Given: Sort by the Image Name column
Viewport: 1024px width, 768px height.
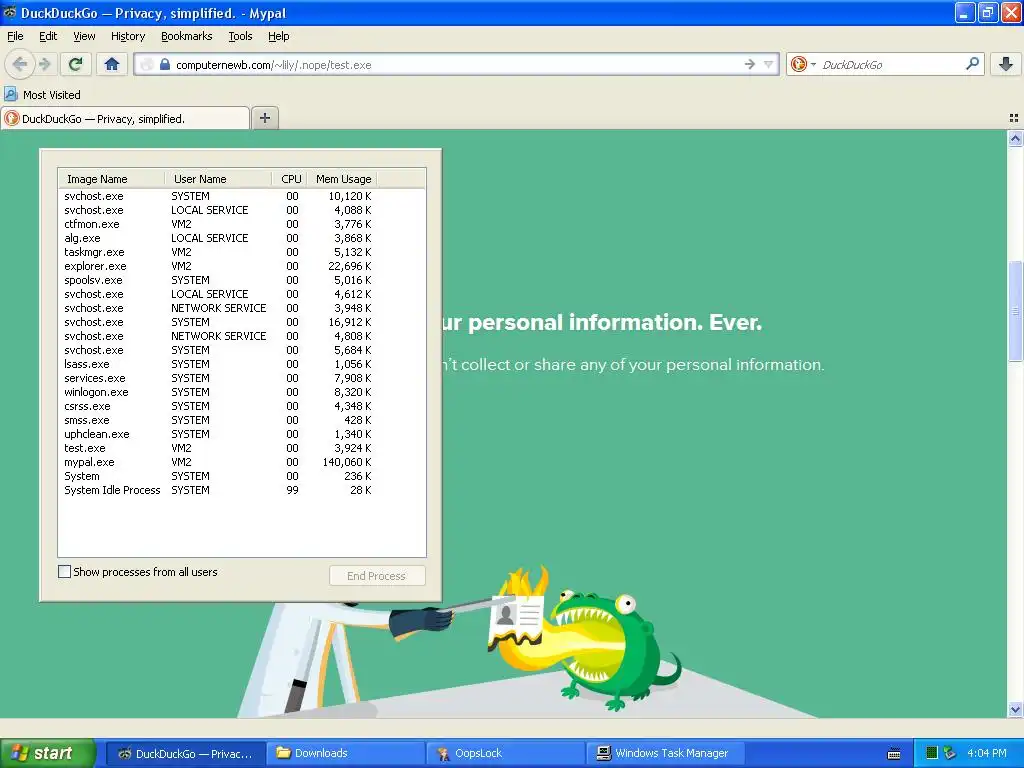Looking at the screenshot, I should tap(112, 179).
